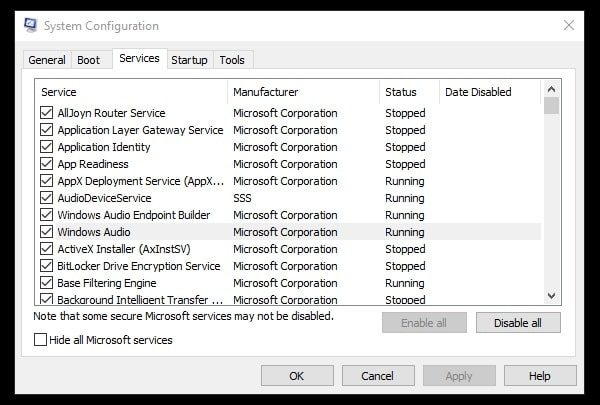Click Stopped status of BitLocker Drive Encryption
The height and width of the screenshot is (405, 600).
(x=405, y=266)
